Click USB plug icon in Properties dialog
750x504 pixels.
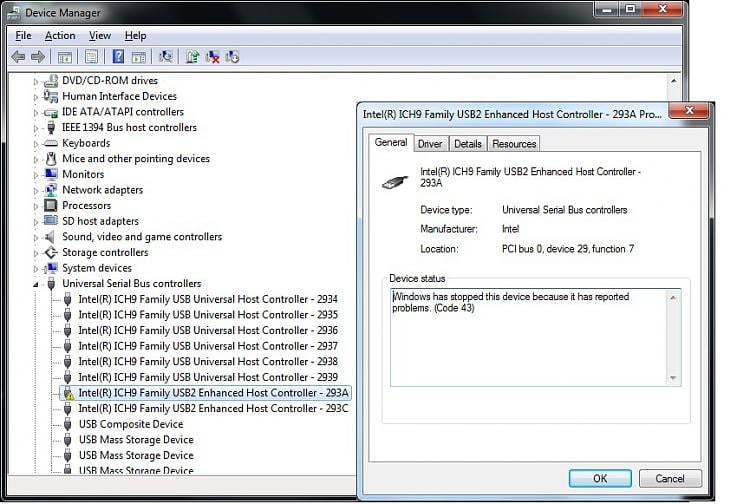[x=395, y=182]
